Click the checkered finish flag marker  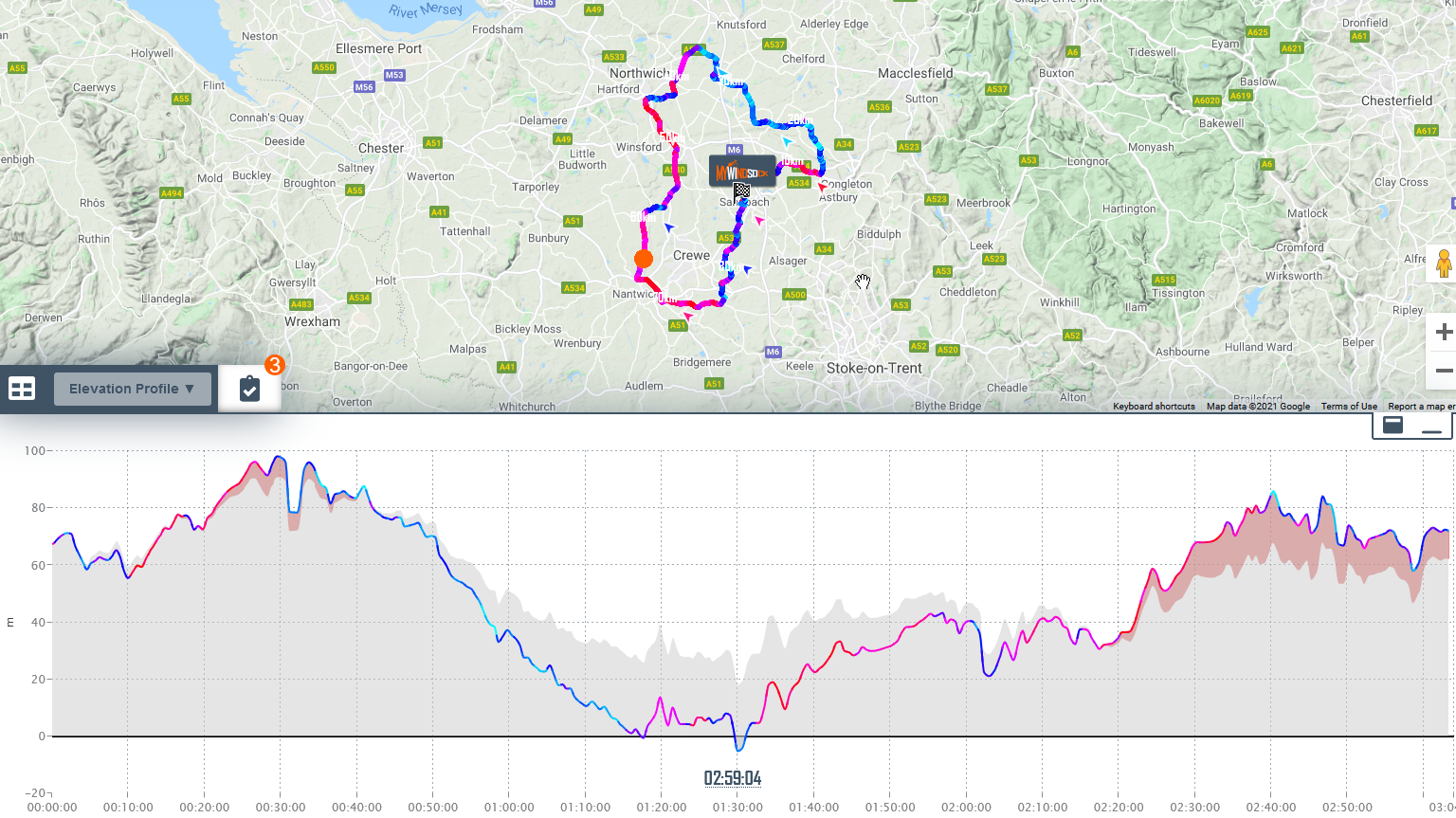pyautogui.click(x=741, y=191)
